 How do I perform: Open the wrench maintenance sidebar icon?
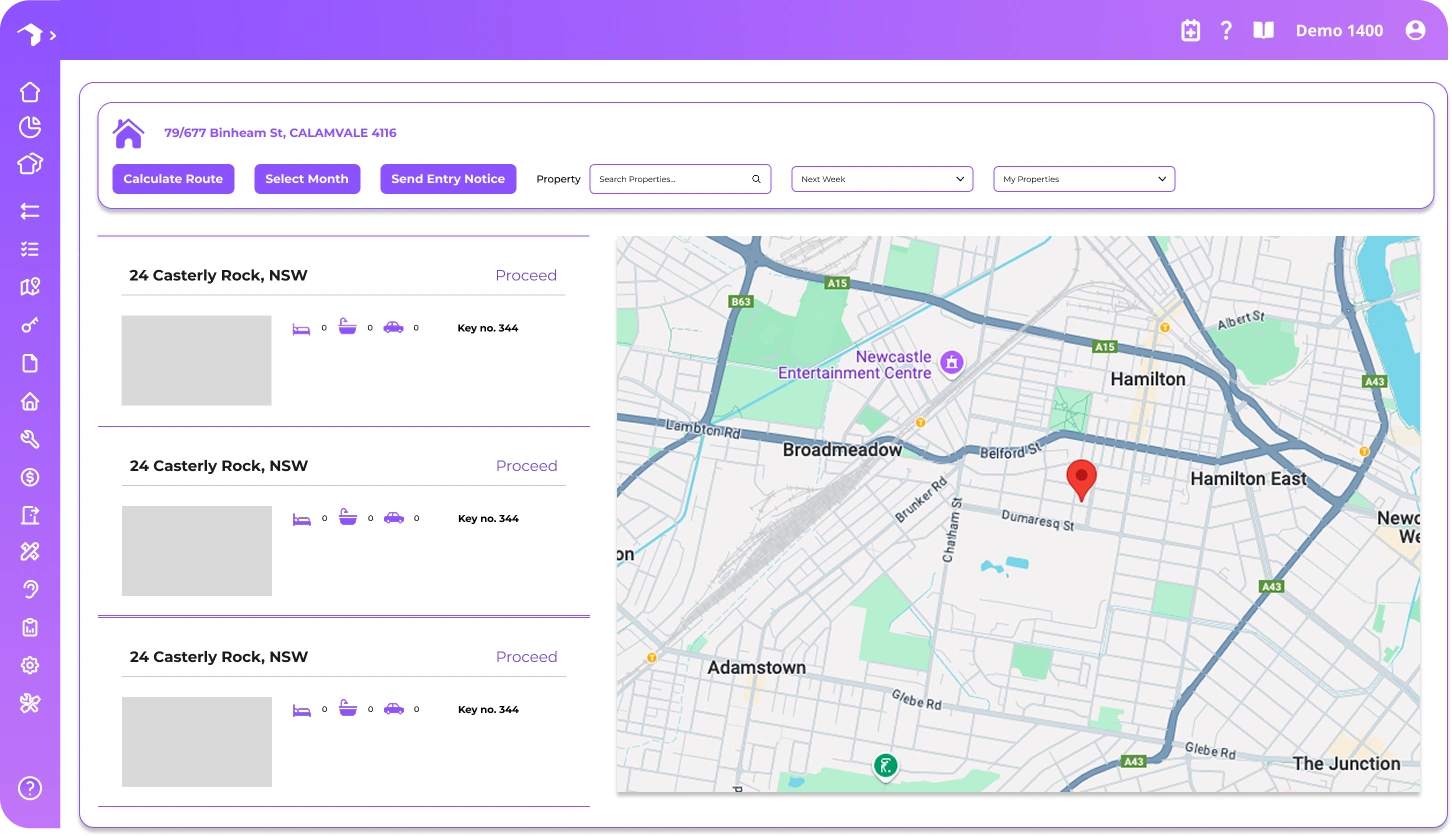coord(30,439)
